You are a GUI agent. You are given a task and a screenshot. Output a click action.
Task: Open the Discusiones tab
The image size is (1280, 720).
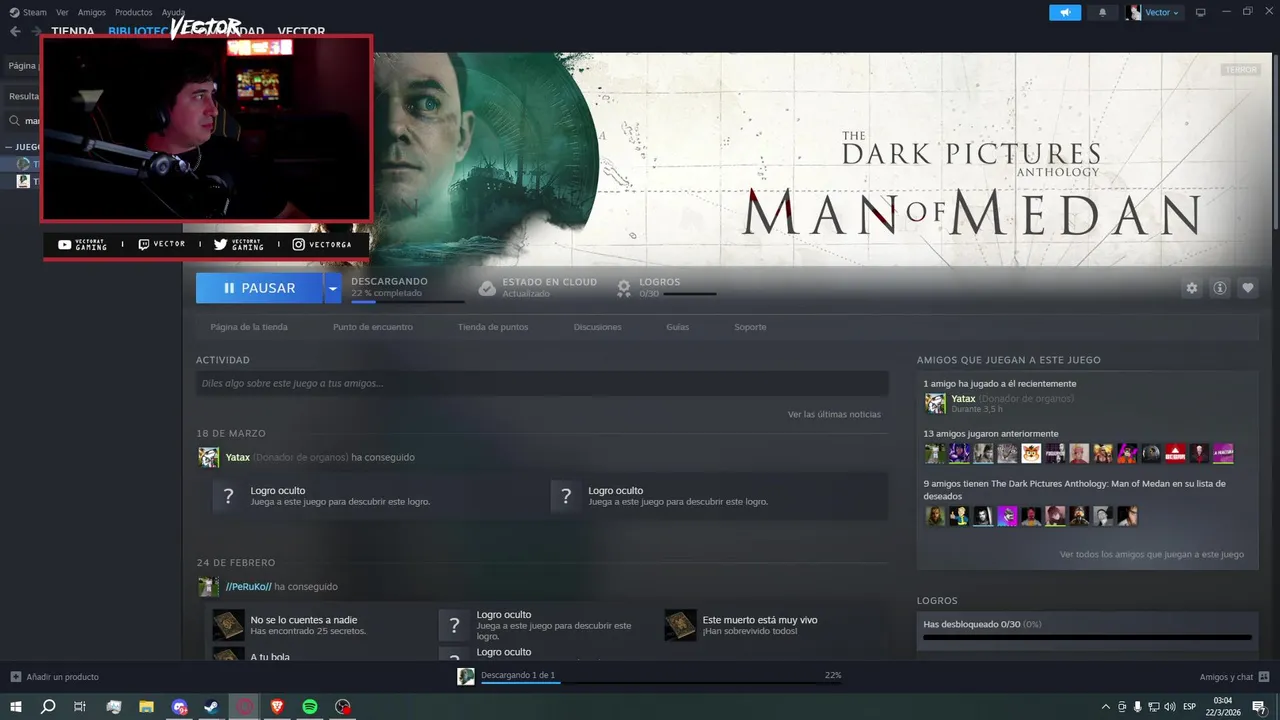pos(597,327)
